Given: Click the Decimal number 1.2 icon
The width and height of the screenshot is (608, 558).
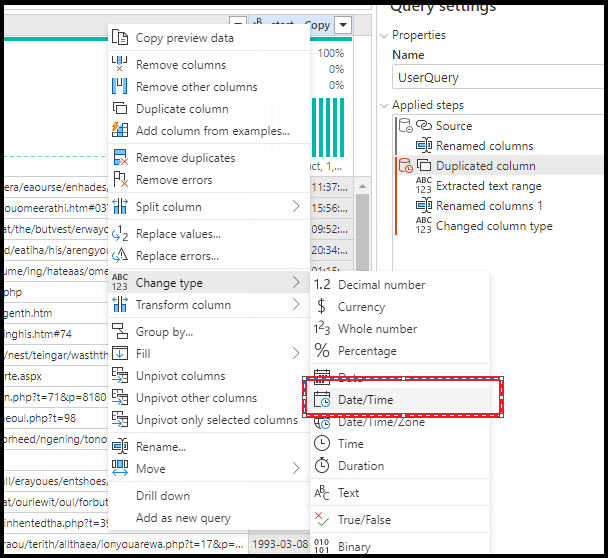Looking at the screenshot, I should (x=322, y=285).
